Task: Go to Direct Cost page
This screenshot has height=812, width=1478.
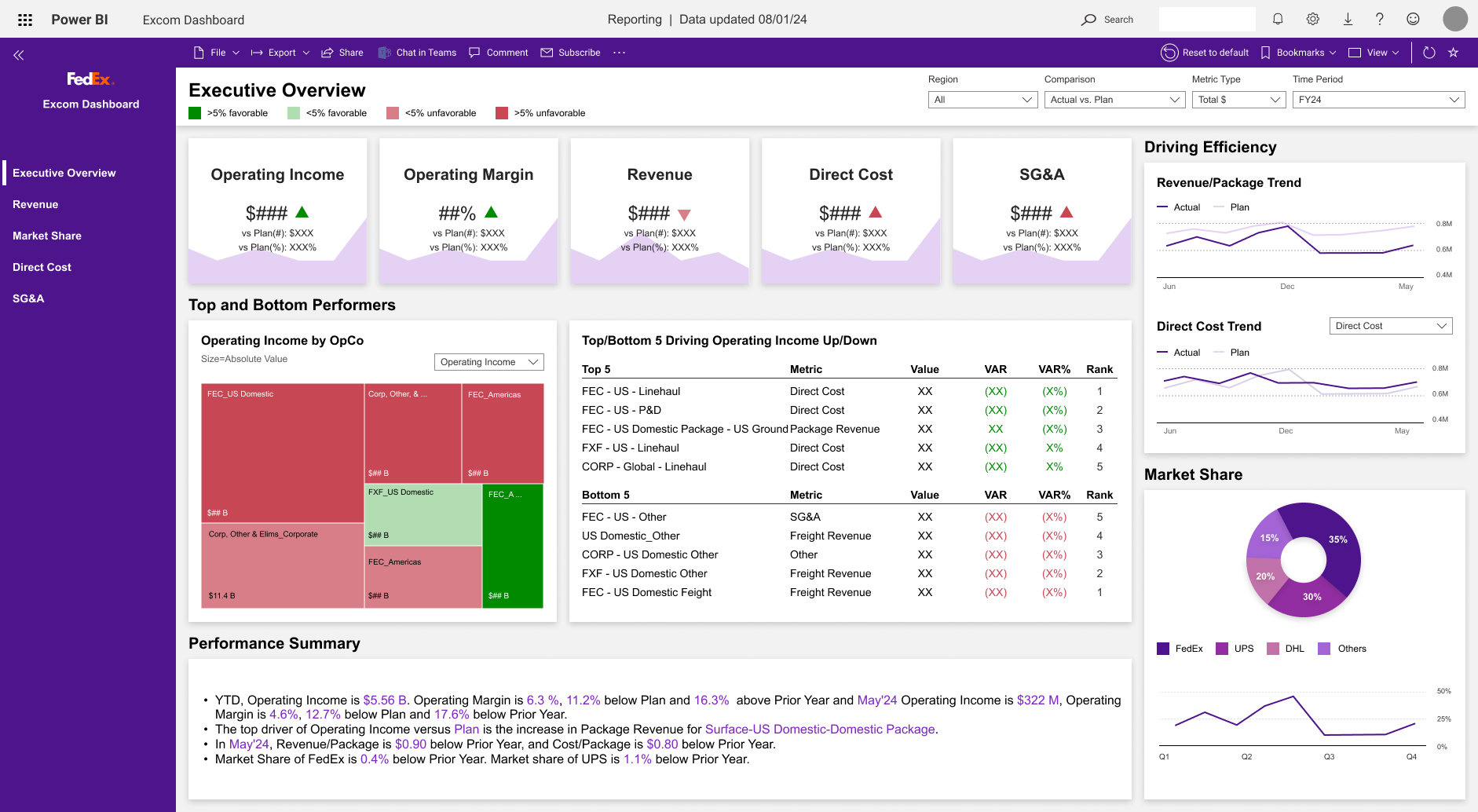Action: [42, 267]
